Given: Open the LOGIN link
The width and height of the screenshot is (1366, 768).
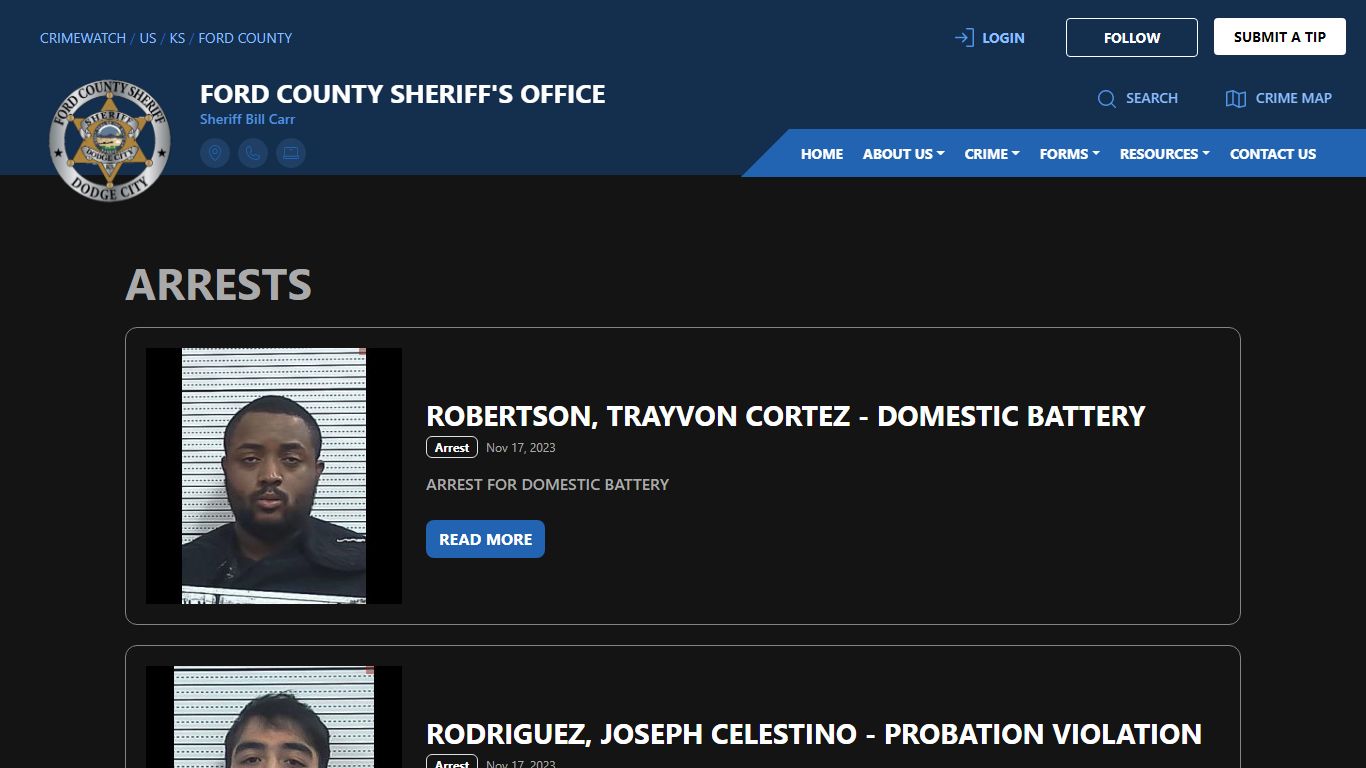Looking at the screenshot, I should 1003,38.
